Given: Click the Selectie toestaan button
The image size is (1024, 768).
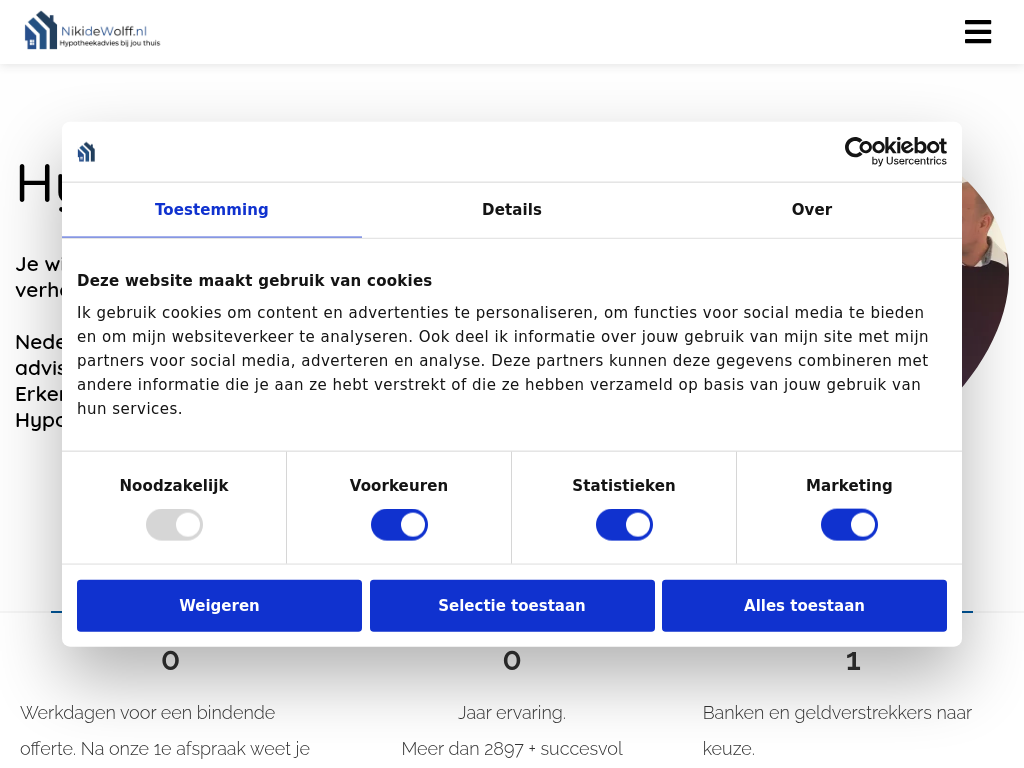Looking at the screenshot, I should (511, 606).
